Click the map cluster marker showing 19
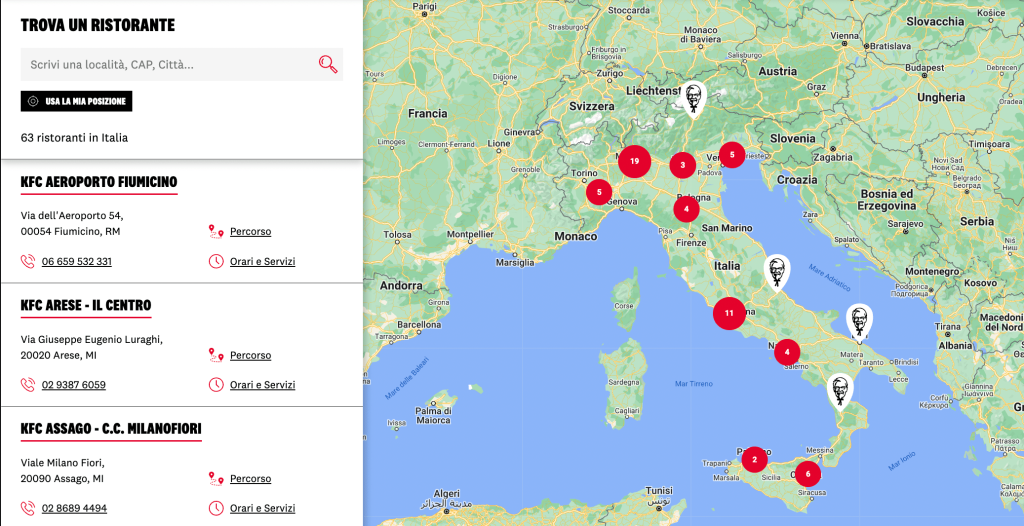The height and width of the screenshot is (526, 1024). pos(634,161)
